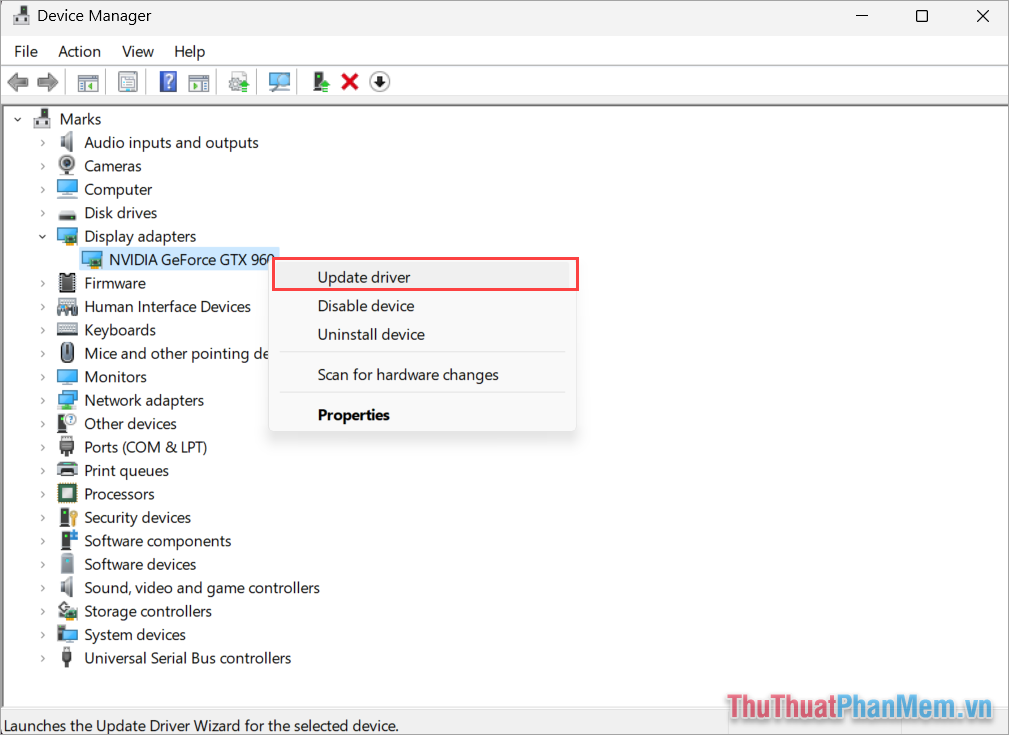Open the View menu
Viewport: 1009px width, 735px height.
click(x=137, y=51)
